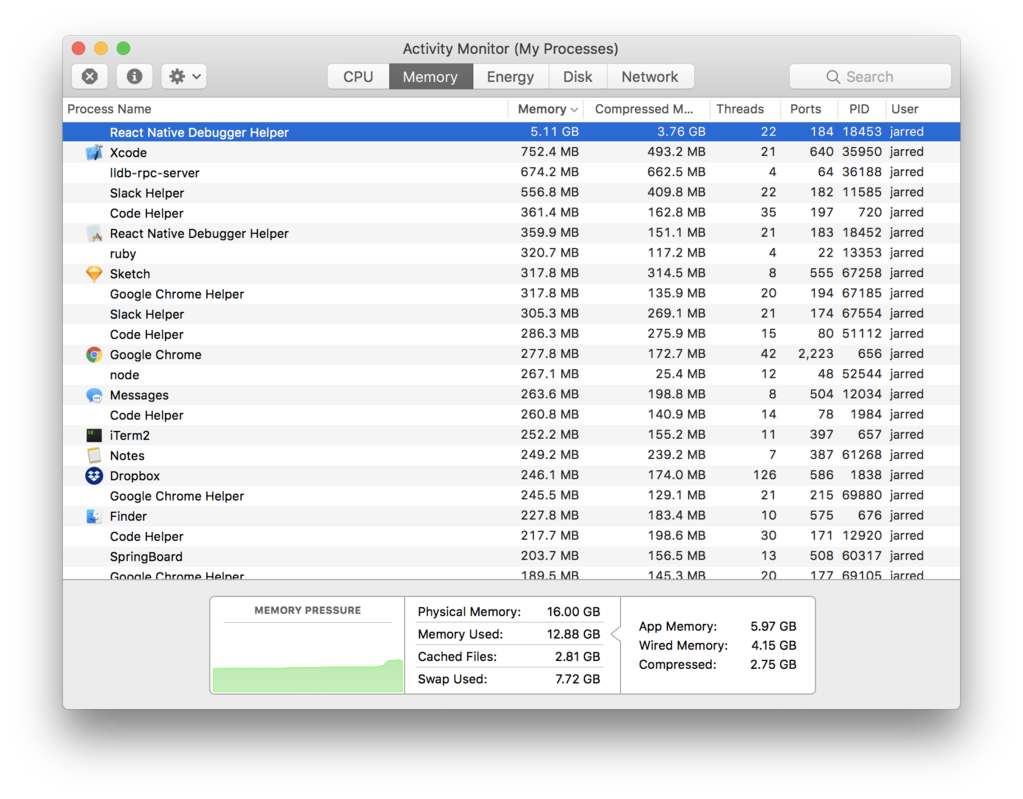Select the ruby process row
Screen dimensions: 1023x799
pos(512,254)
